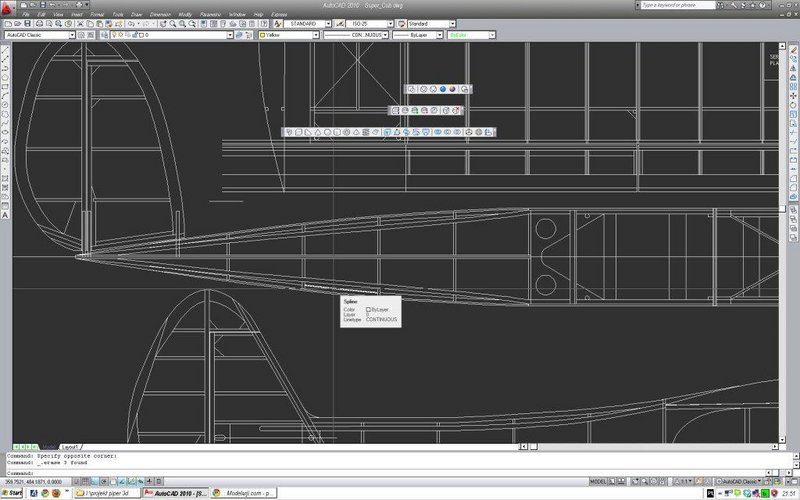Toggle Object Snap in status bar
This screenshot has height=500, width=800.
click(x=113, y=481)
